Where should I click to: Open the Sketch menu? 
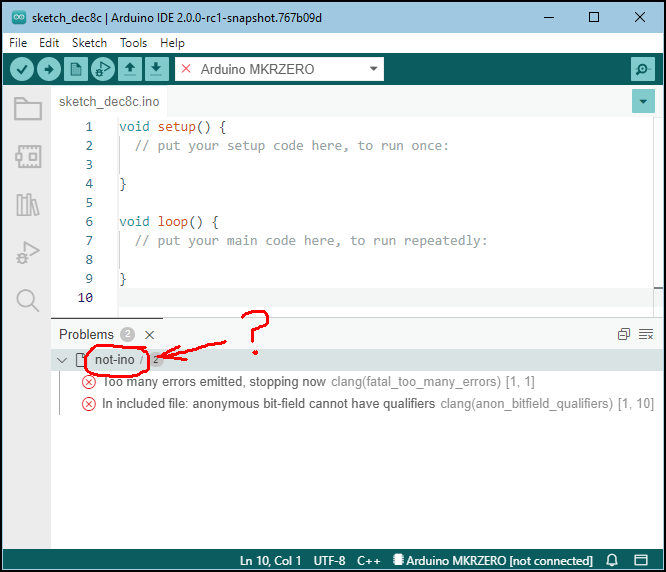pos(89,43)
